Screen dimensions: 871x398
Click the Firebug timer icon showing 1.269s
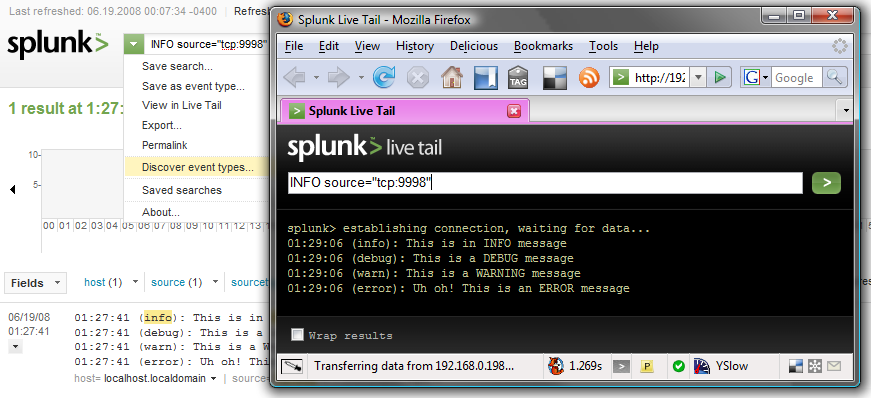coord(556,366)
